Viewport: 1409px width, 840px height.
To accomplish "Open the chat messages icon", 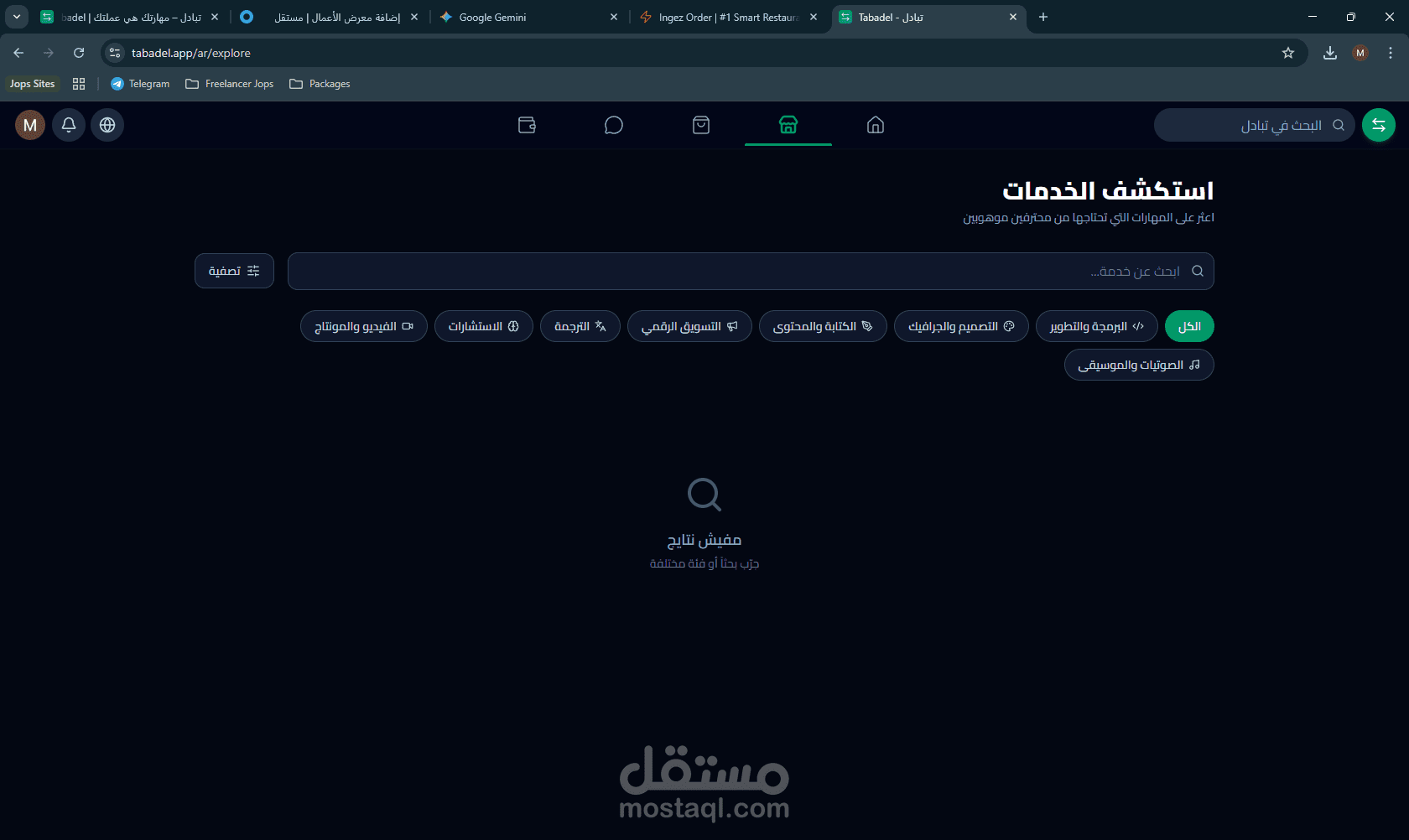I will tap(614, 125).
